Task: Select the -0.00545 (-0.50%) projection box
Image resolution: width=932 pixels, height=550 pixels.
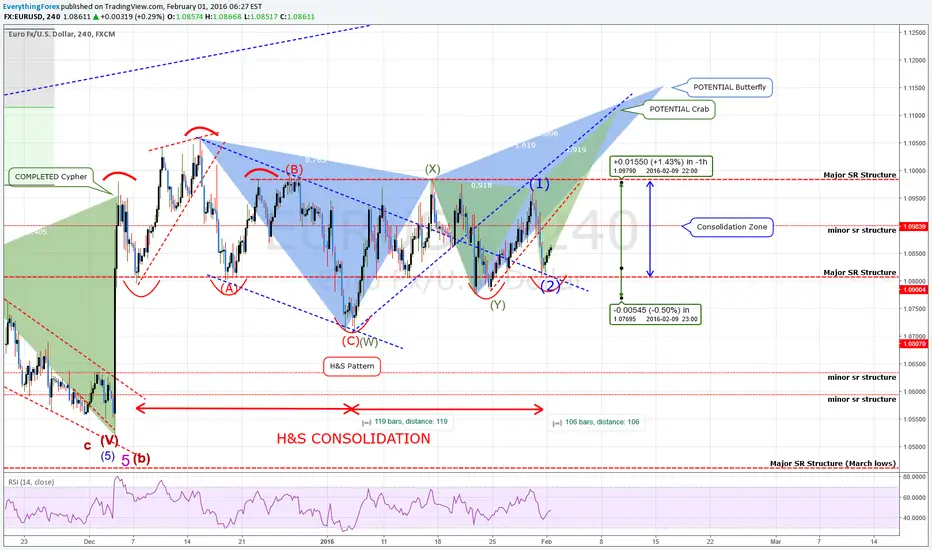Action: click(656, 314)
